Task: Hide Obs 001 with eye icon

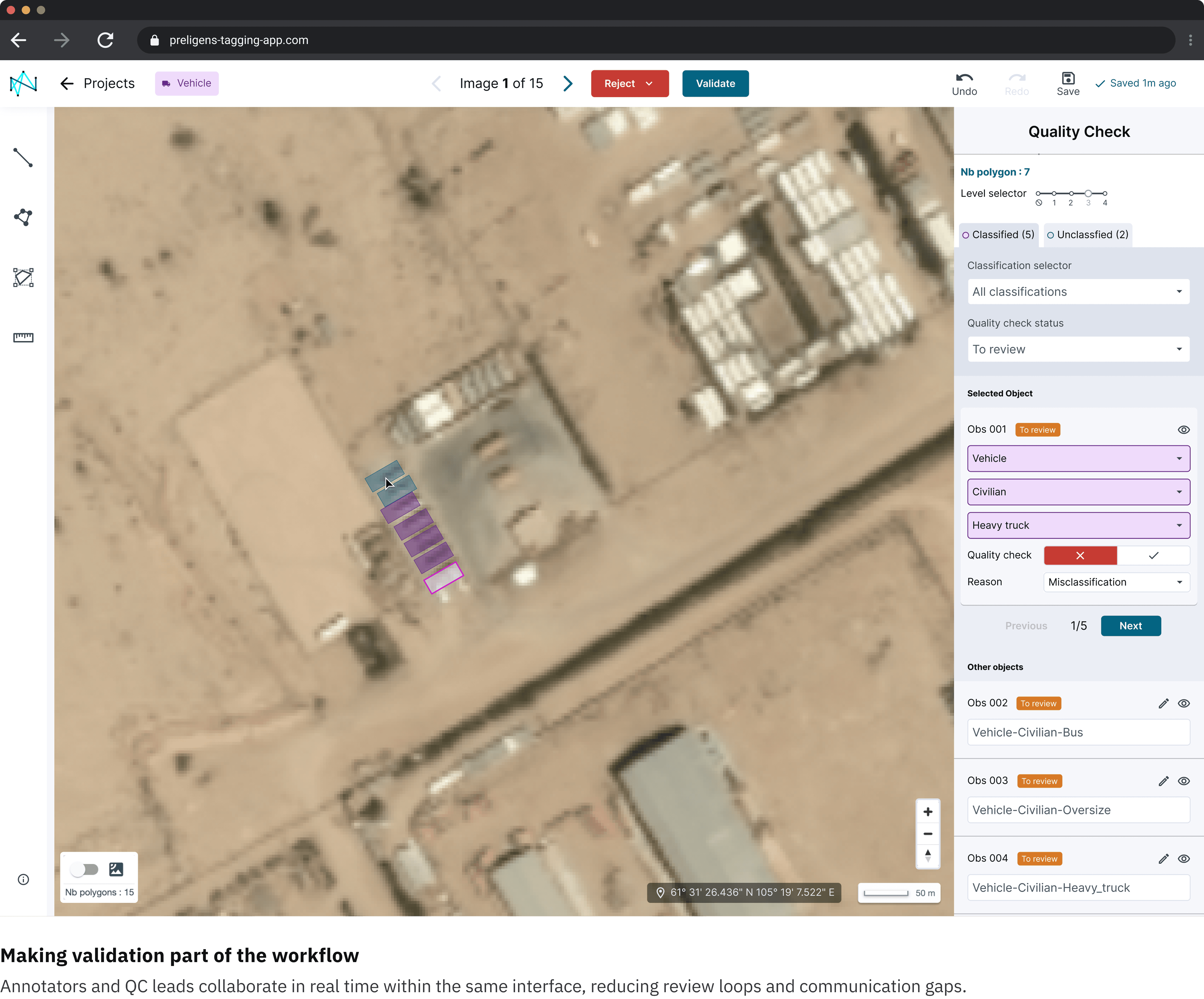Action: [x=1183, y=430]
